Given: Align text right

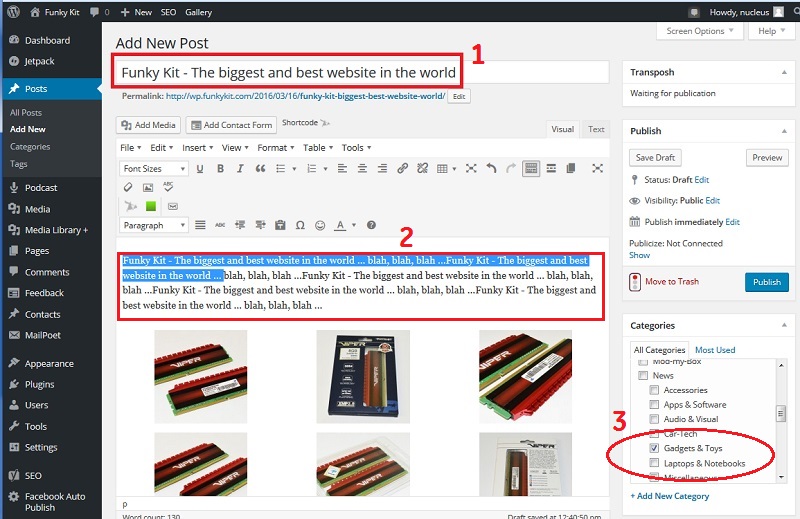Looking at the screenshot, I should 382,168.
